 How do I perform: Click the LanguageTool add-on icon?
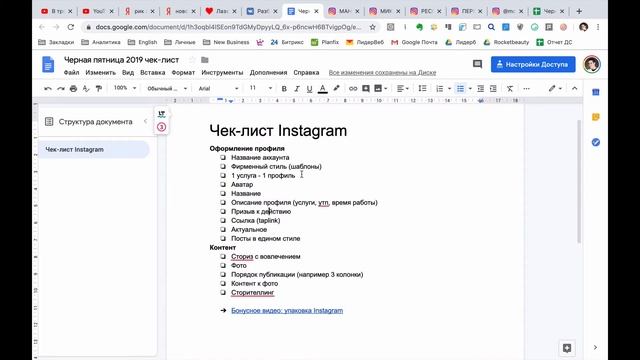tap(162, 114)
